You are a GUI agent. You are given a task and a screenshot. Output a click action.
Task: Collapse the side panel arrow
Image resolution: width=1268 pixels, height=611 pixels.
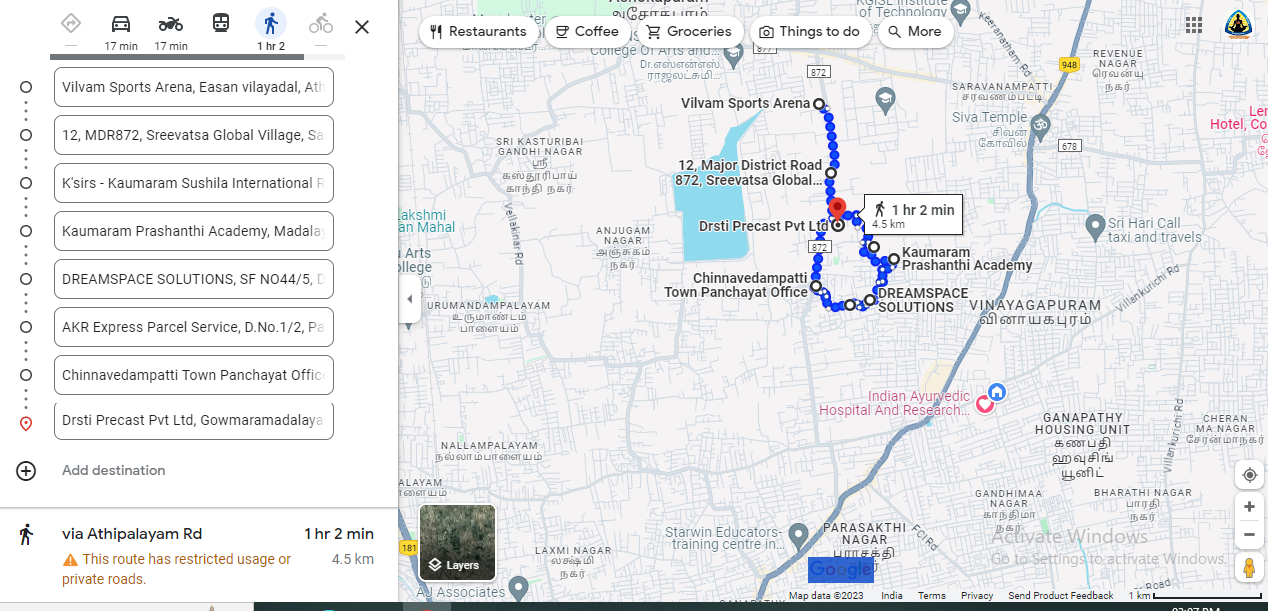409,299
